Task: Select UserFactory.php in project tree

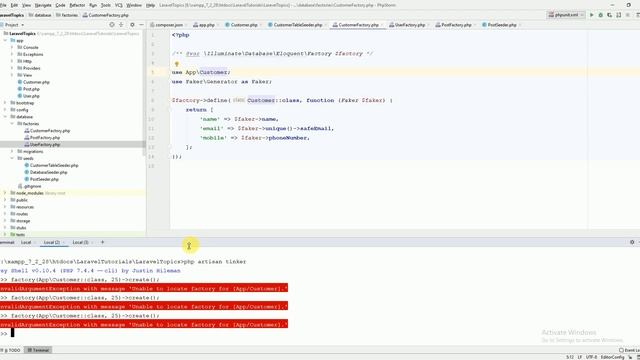Action: pyautogui.click(x=42, y=144)
